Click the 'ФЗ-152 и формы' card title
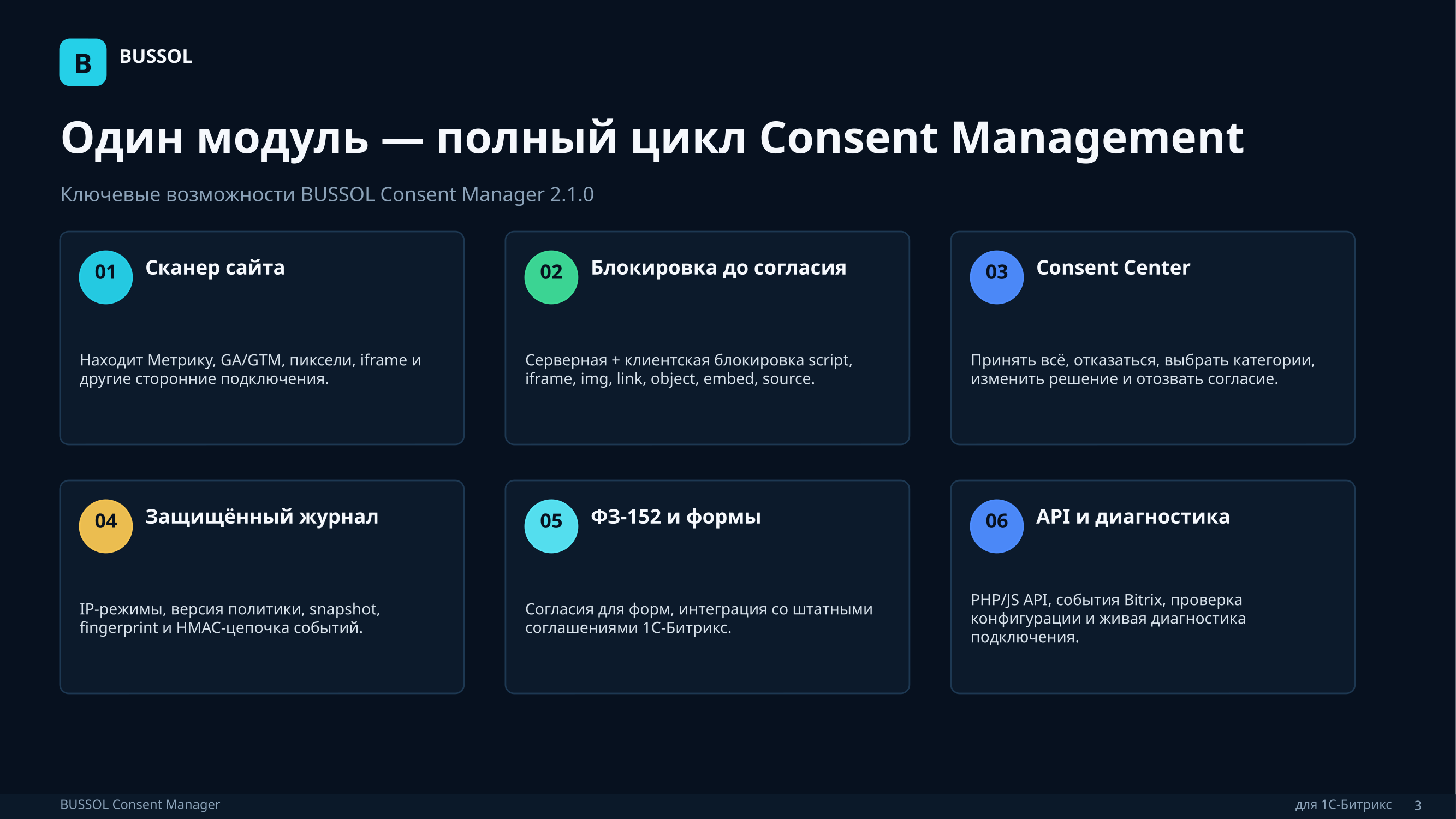 [x=675, y=517]
